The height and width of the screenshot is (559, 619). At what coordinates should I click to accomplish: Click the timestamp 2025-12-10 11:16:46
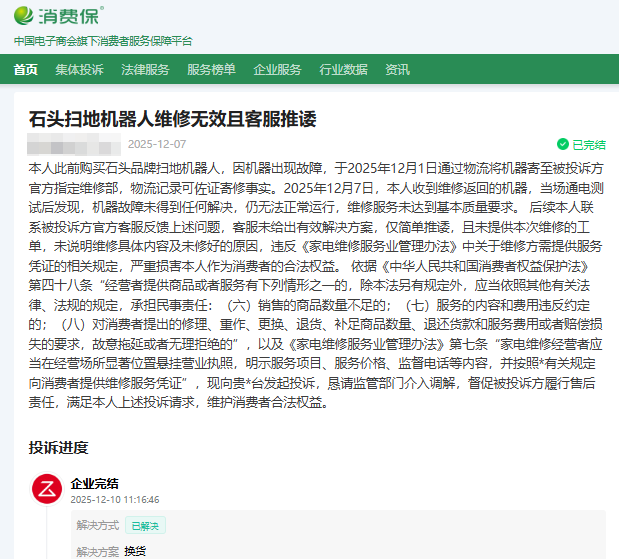114,499
